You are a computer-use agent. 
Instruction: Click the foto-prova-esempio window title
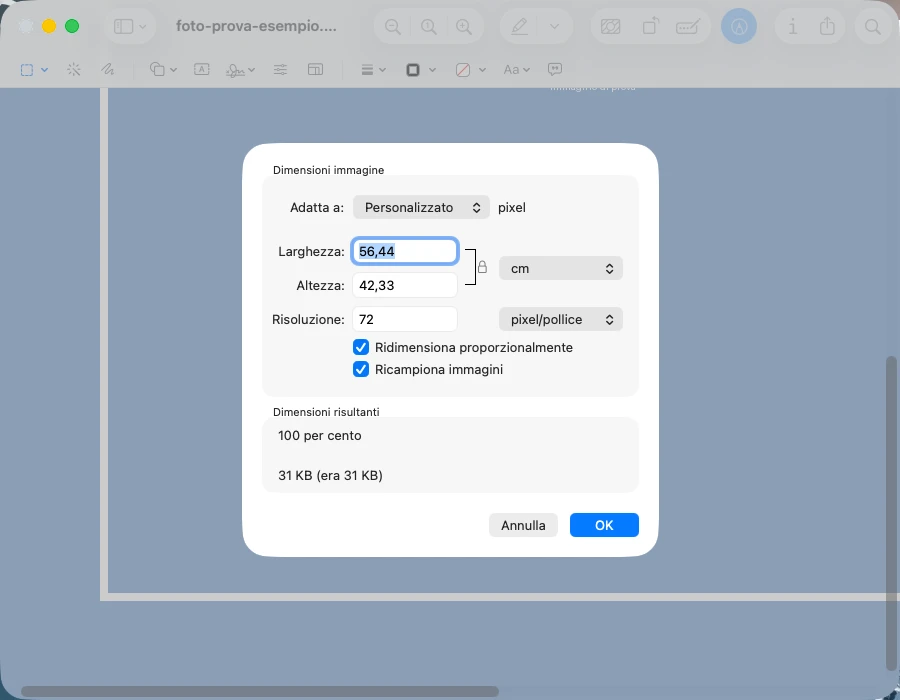pyautogui.click(x=256, y=26)
